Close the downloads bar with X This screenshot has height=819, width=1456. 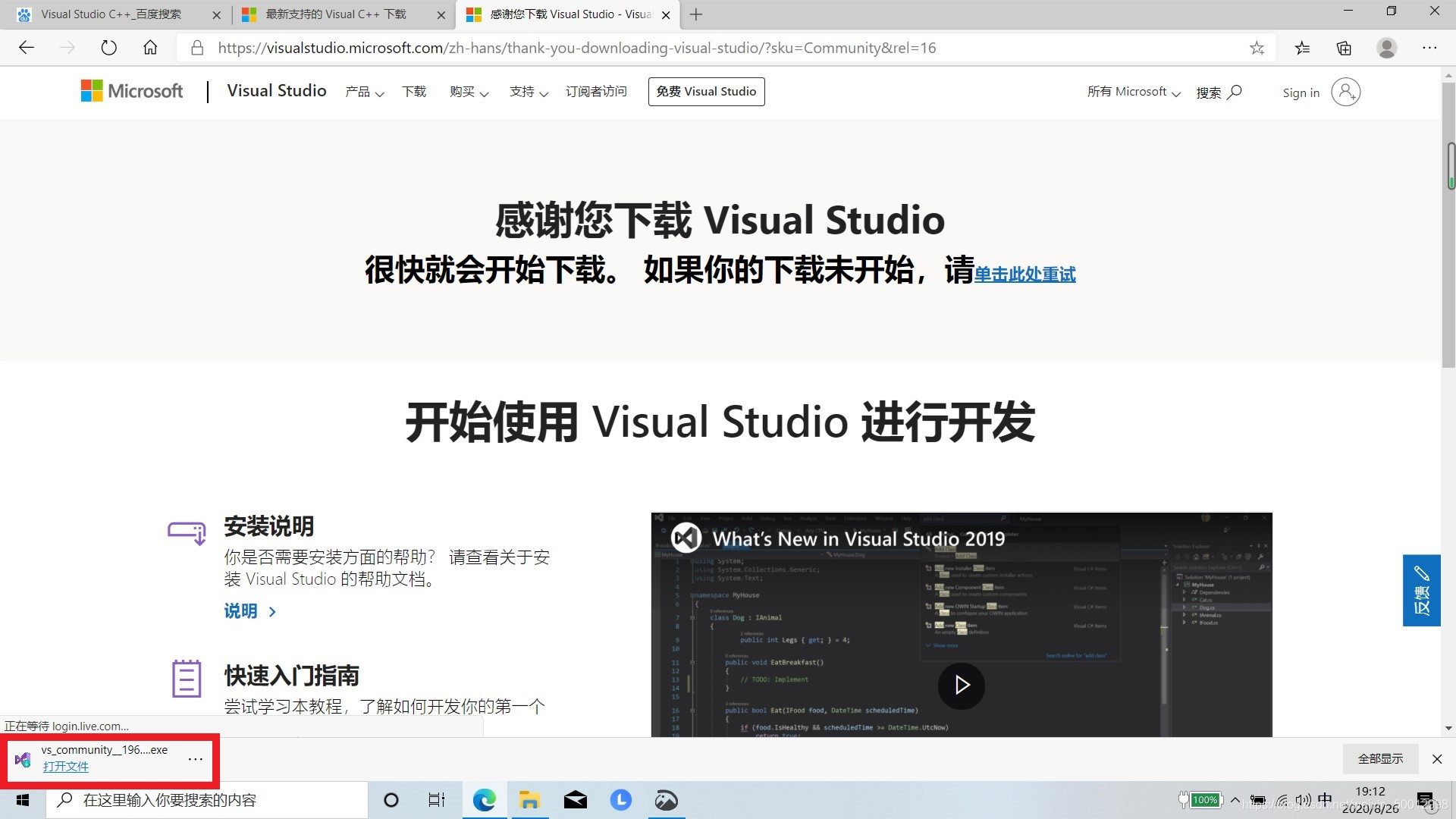tap(1437, 759)
